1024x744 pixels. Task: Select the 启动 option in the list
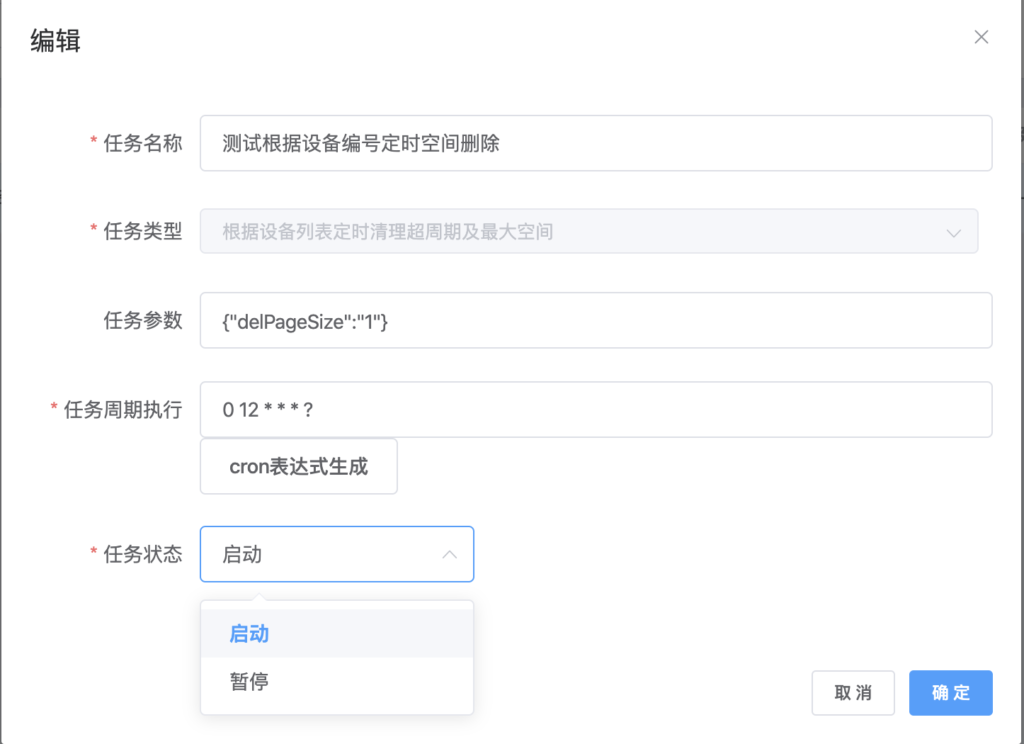coord(250,634)
